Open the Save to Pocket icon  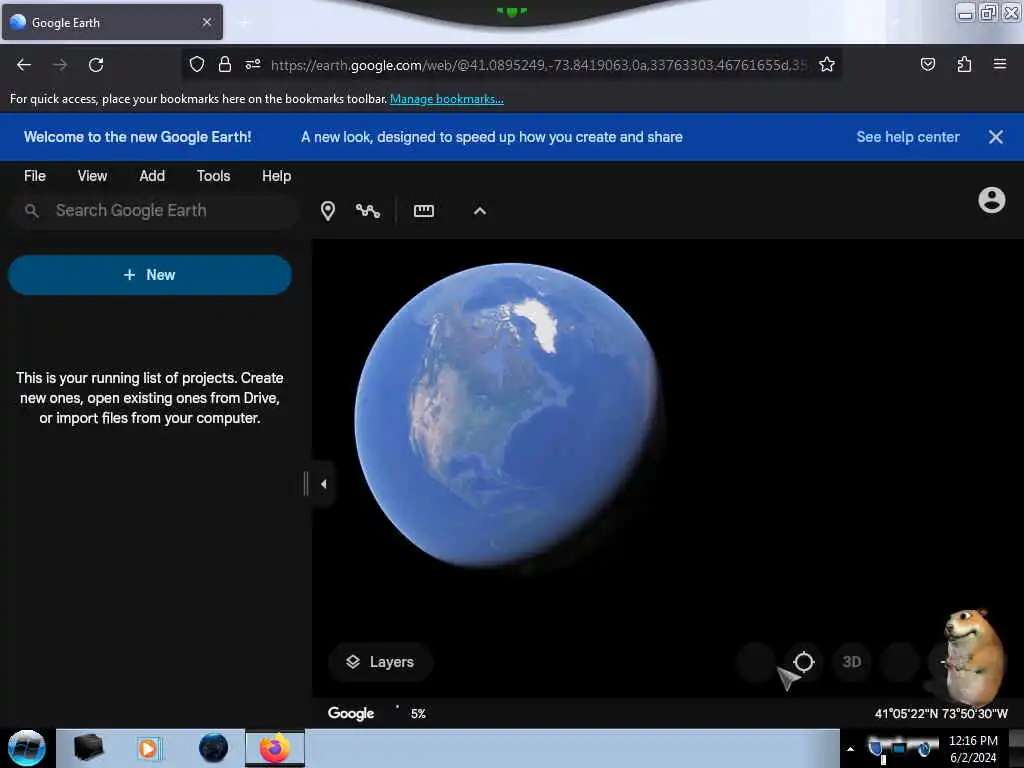click(x=927, y=64)
